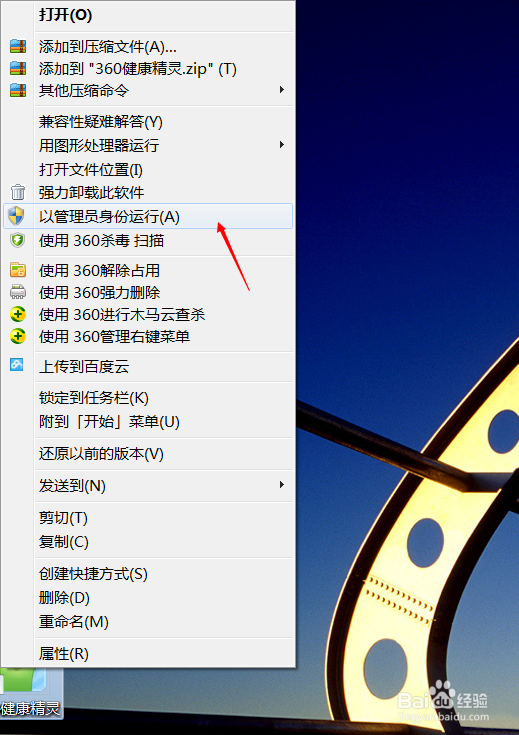Select 删除(D) menu entry
This screenshot has width=519, height=735.
(x=148, y=597)
